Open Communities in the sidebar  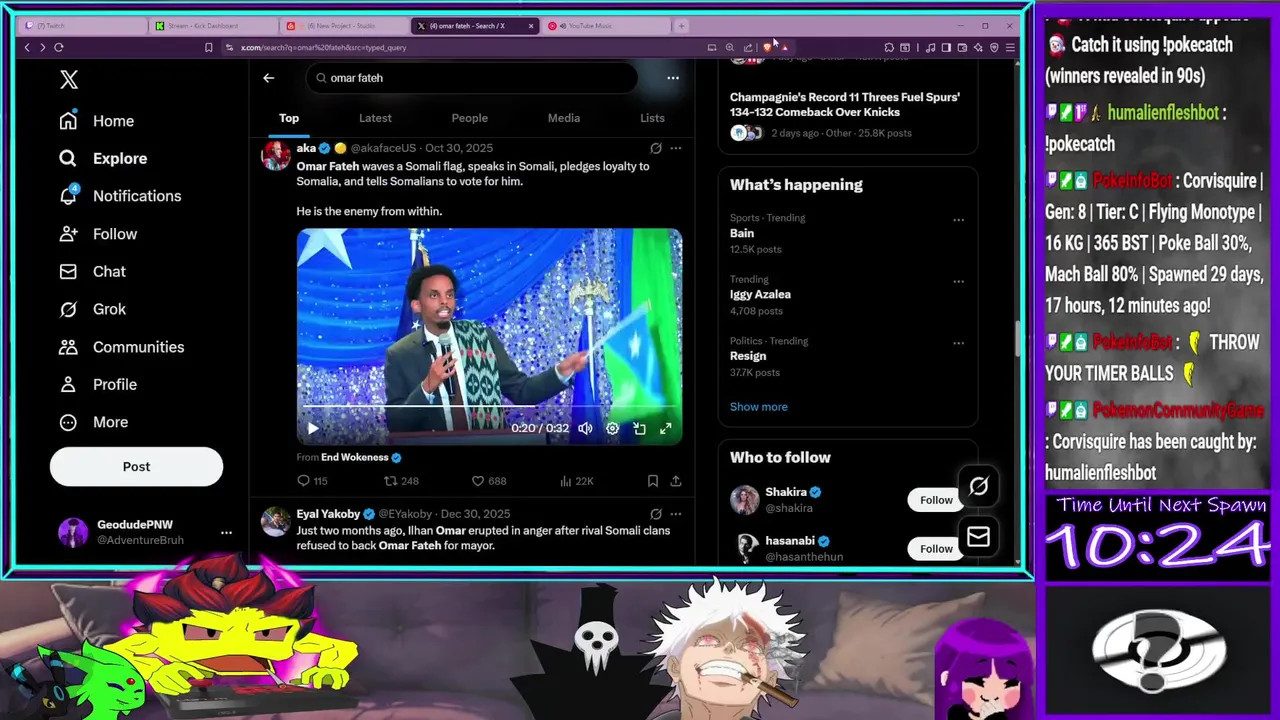121,347
